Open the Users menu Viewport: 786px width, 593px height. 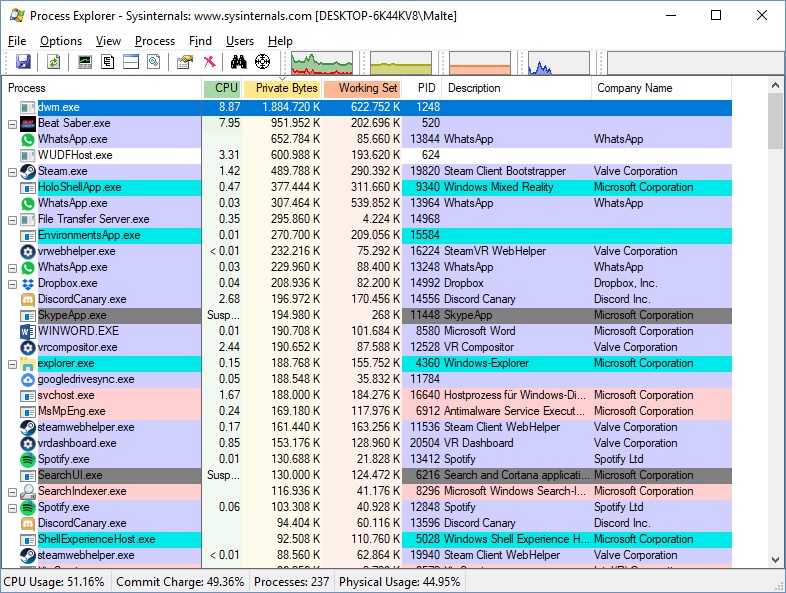240,41
